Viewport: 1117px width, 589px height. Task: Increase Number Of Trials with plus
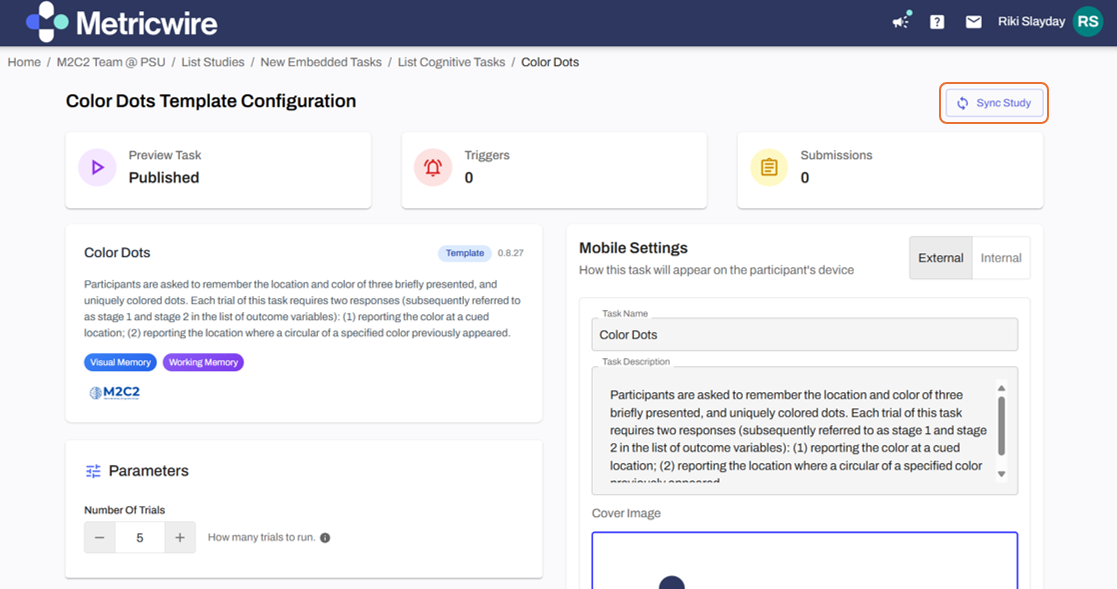(180, 538)
